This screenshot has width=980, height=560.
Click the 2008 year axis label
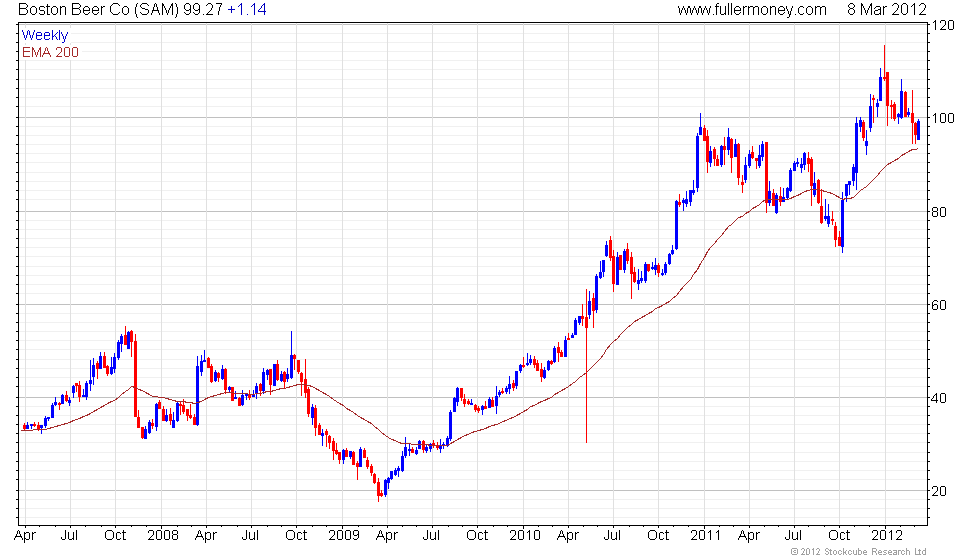162,536
